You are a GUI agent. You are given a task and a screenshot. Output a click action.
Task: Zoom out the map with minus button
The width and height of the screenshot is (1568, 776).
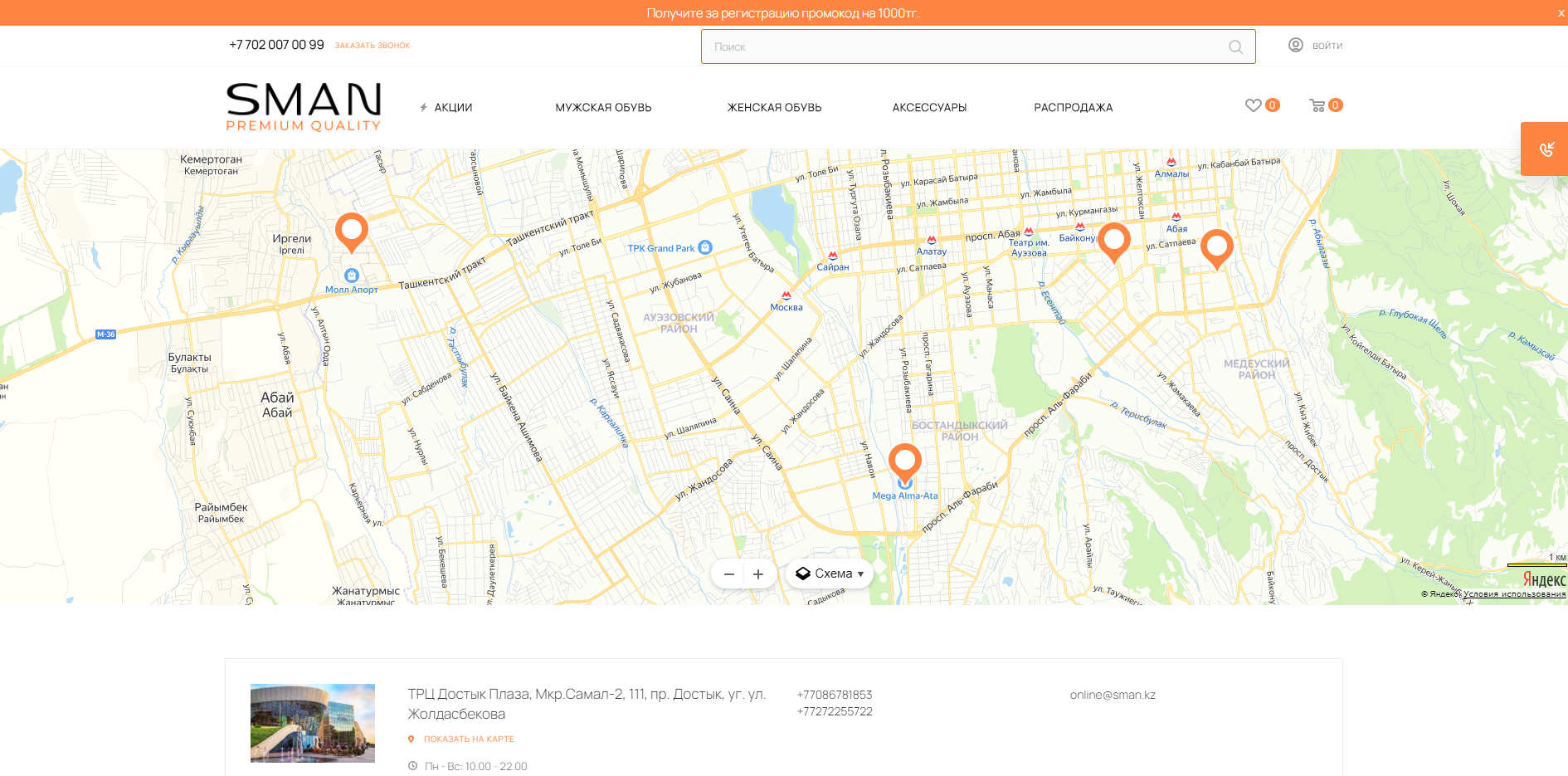coord(729,574)
